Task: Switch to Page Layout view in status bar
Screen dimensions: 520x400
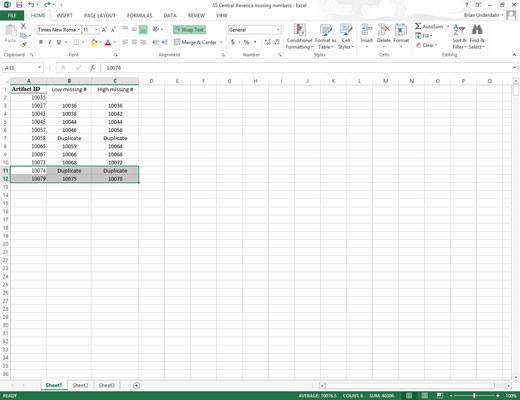Action: pos(424,396)
